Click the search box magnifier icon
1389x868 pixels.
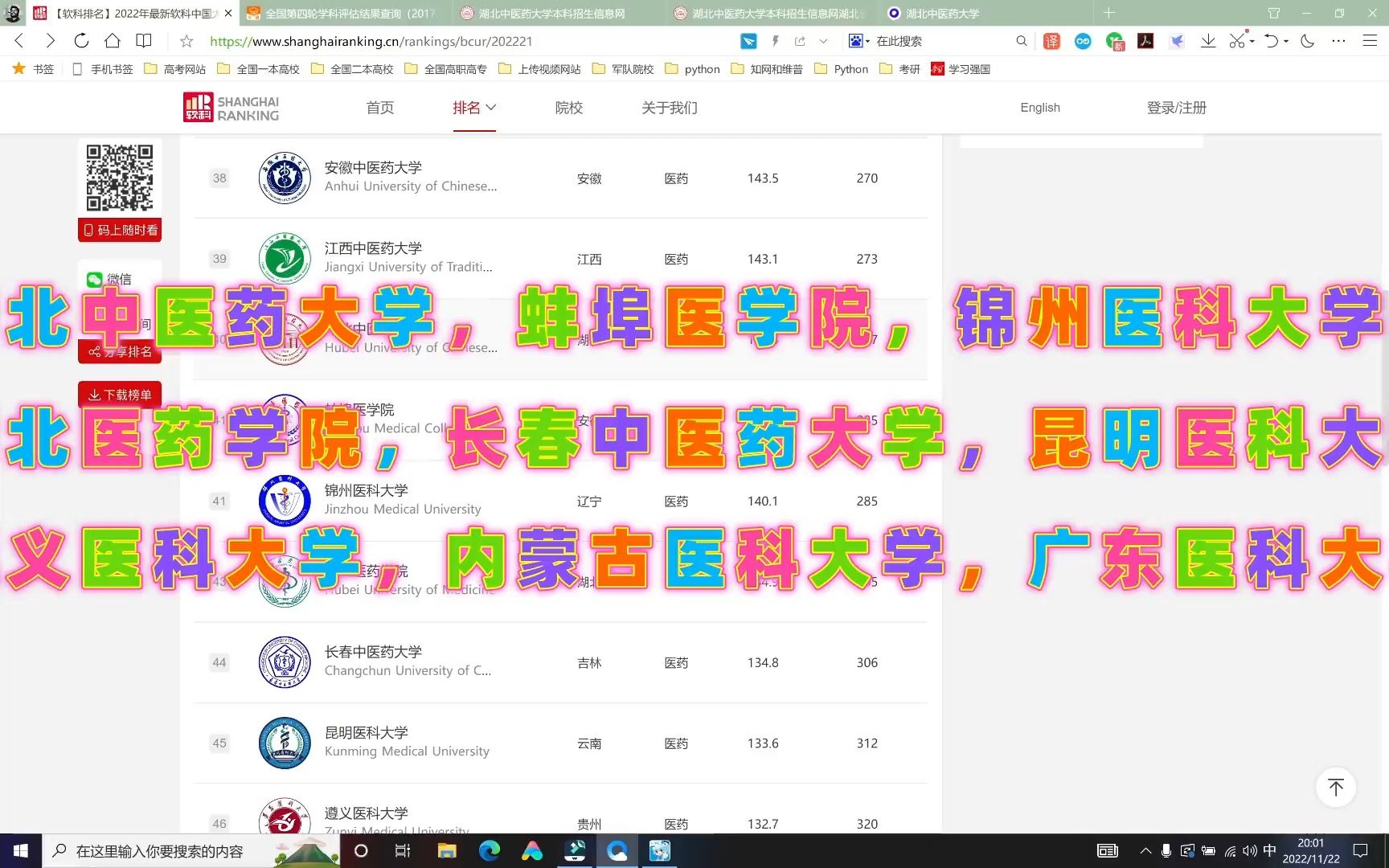click(1022, 41)
